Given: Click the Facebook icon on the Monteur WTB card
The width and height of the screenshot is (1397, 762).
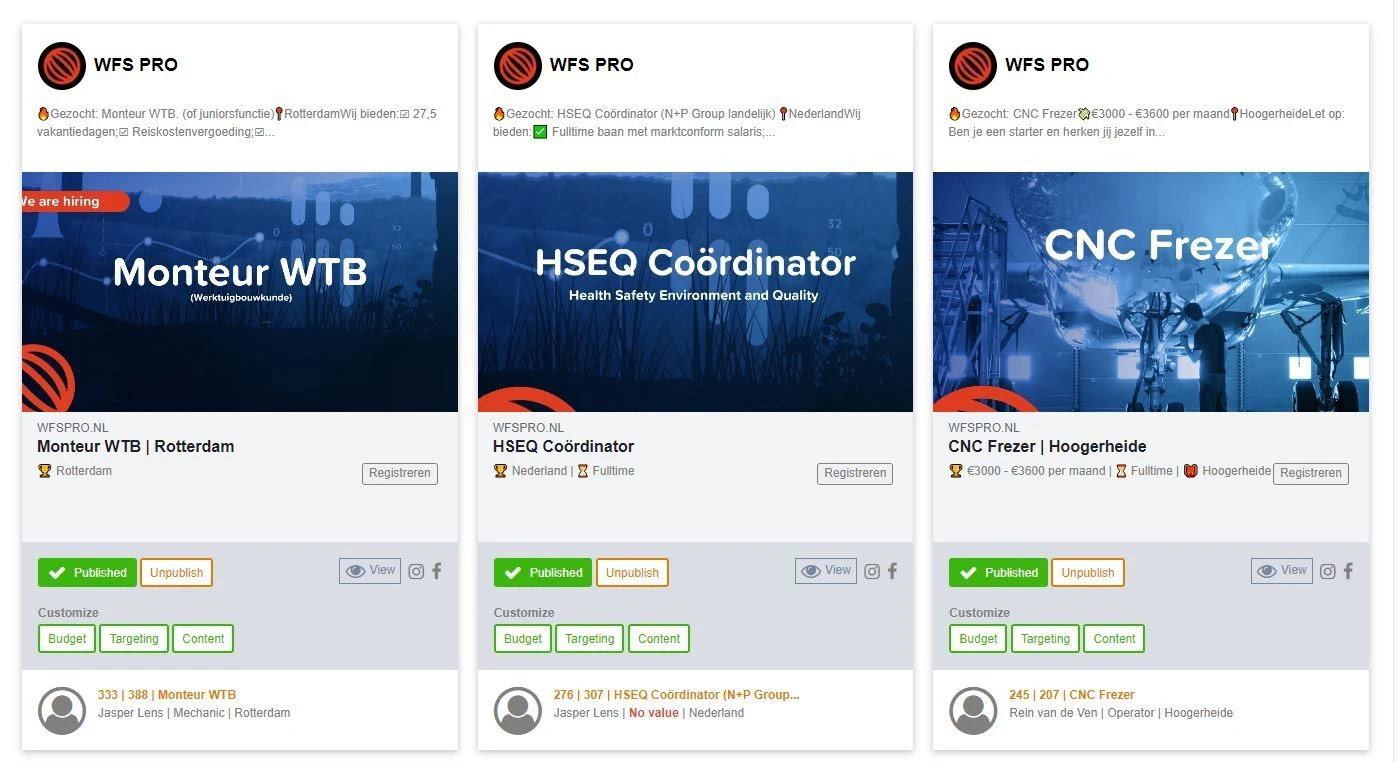Looking at the screenshot, I should pos(437,572).
